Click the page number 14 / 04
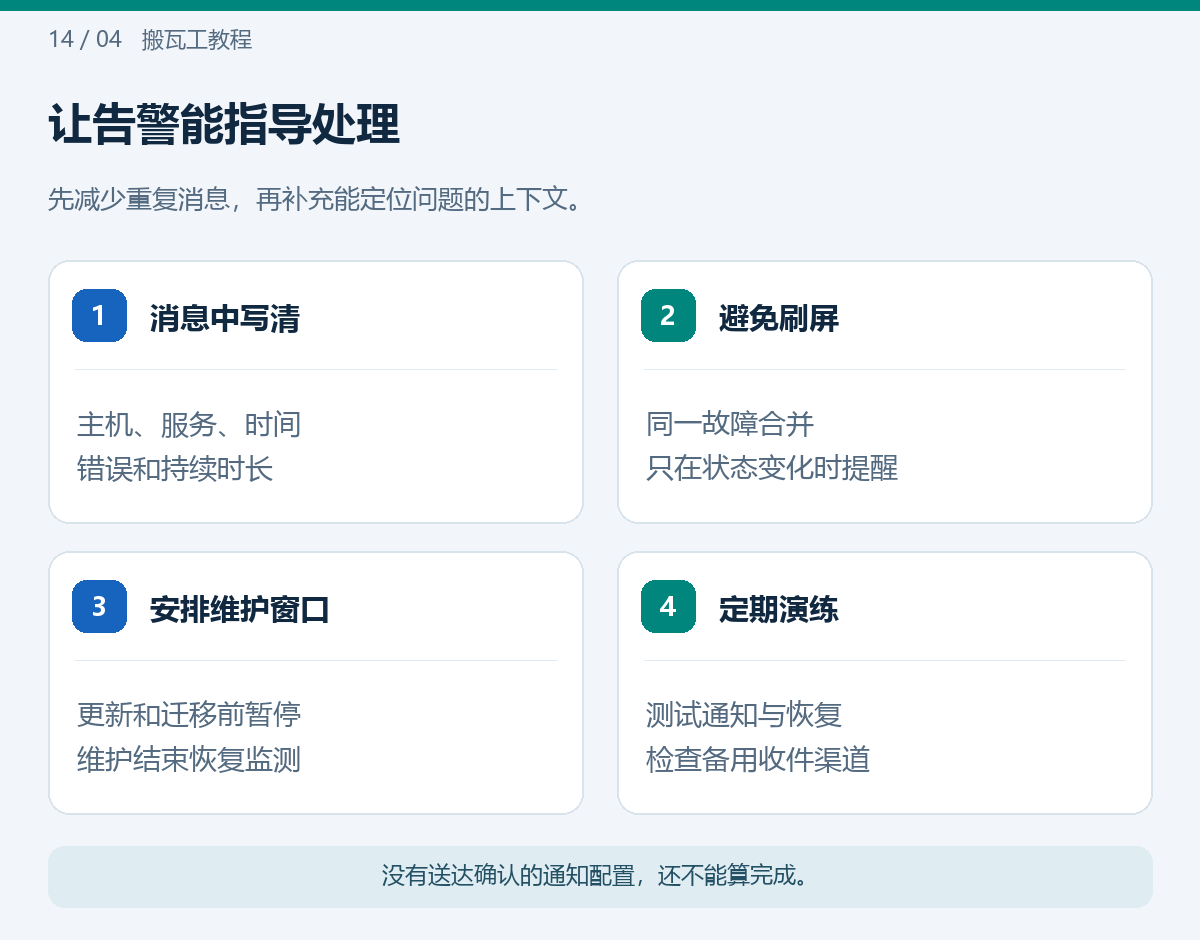1200x940 pixels. coord(85,40)
